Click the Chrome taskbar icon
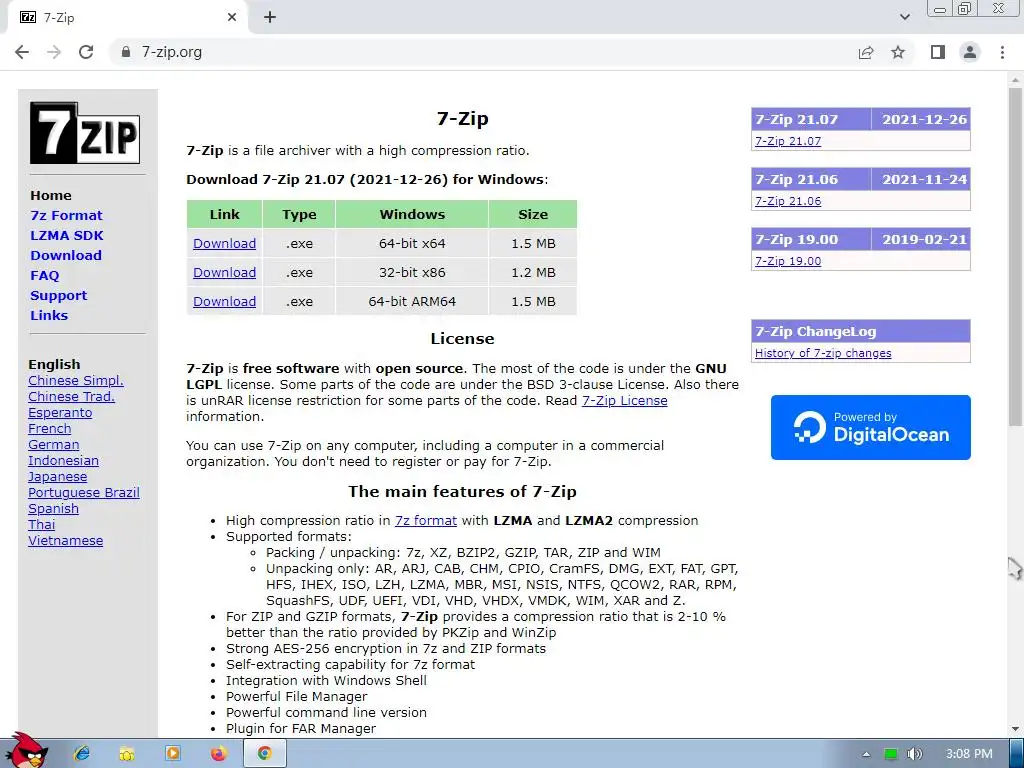 click(264, 753)
